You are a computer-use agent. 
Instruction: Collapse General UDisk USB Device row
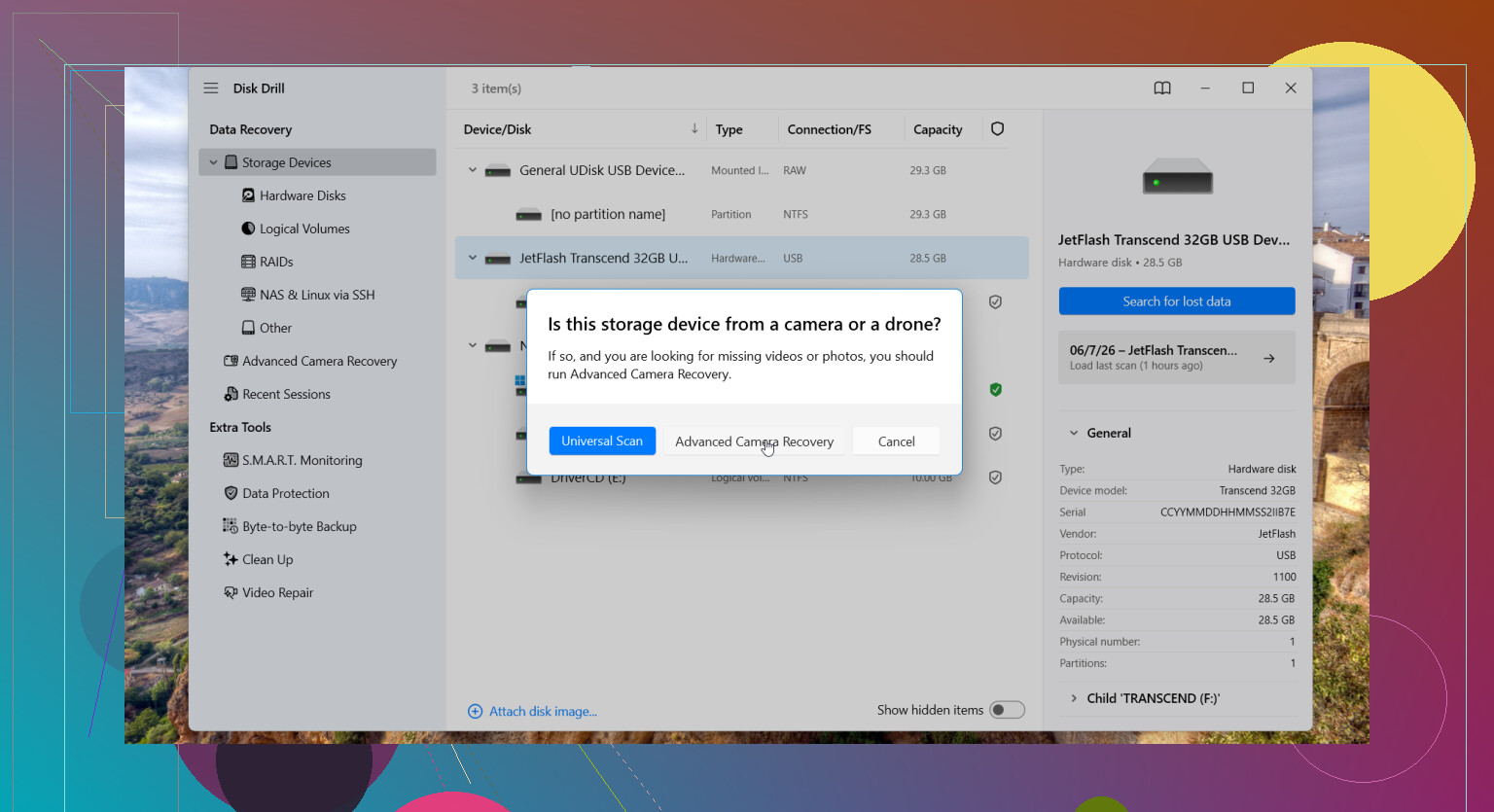point(473,170)
